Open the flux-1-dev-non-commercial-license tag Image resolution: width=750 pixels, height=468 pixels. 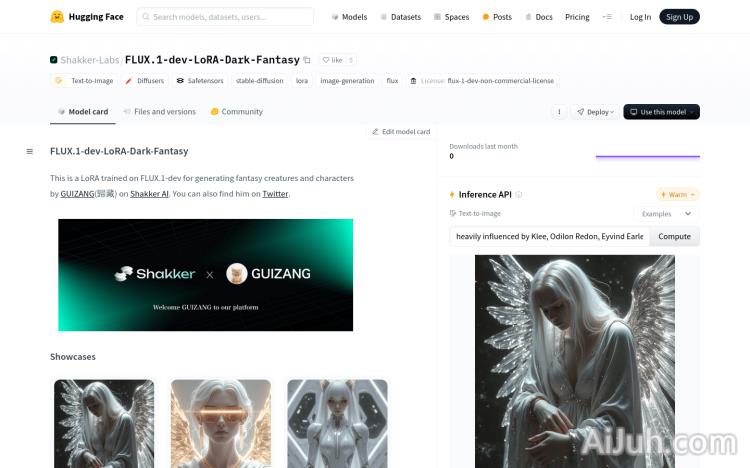coord(482,81)
